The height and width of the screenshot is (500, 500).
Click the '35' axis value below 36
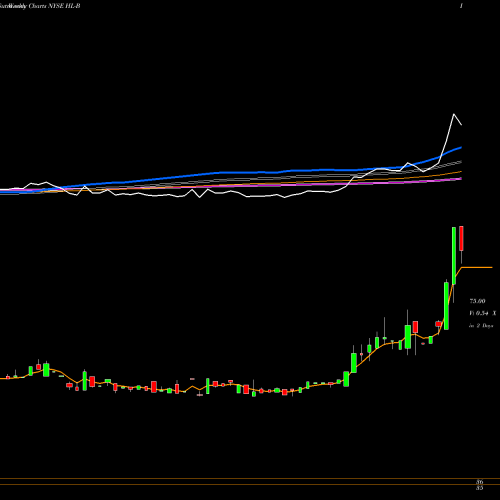tap(480, 488)
